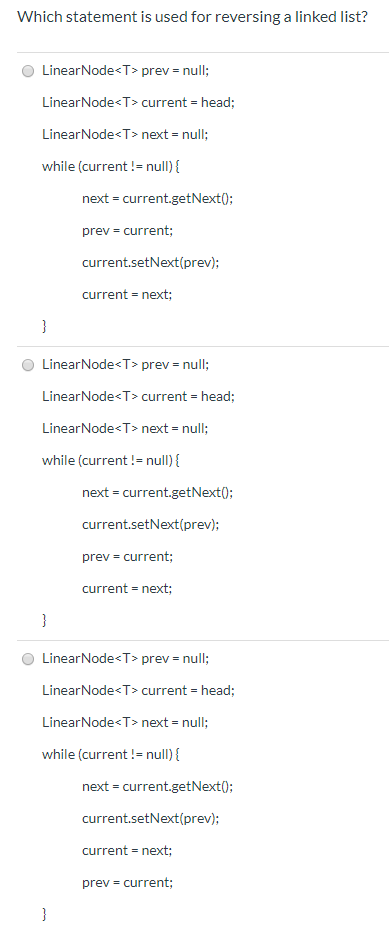Click 'LinearNode<T> prev = null;' in the third answer

(x=125, y=658)
